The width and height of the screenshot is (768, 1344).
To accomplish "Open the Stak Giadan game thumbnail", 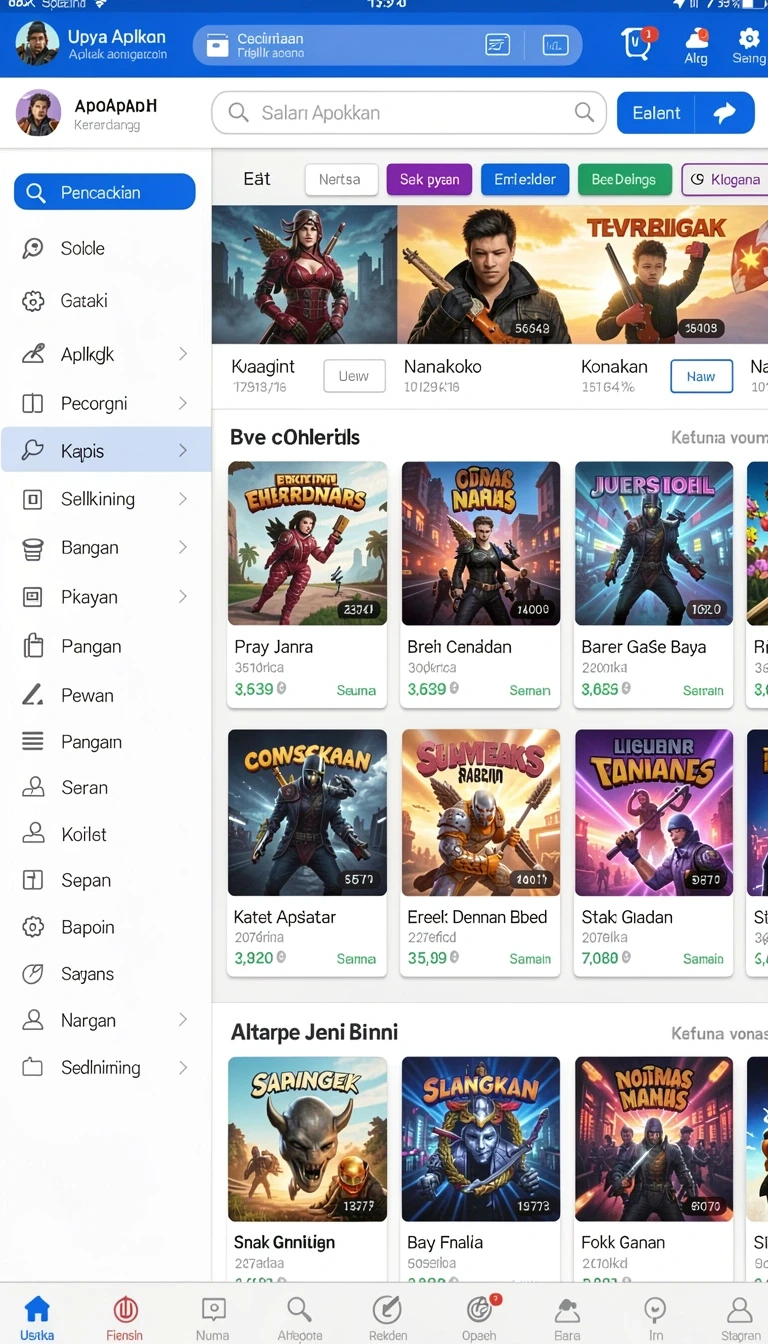I will [x=654, y=812].
